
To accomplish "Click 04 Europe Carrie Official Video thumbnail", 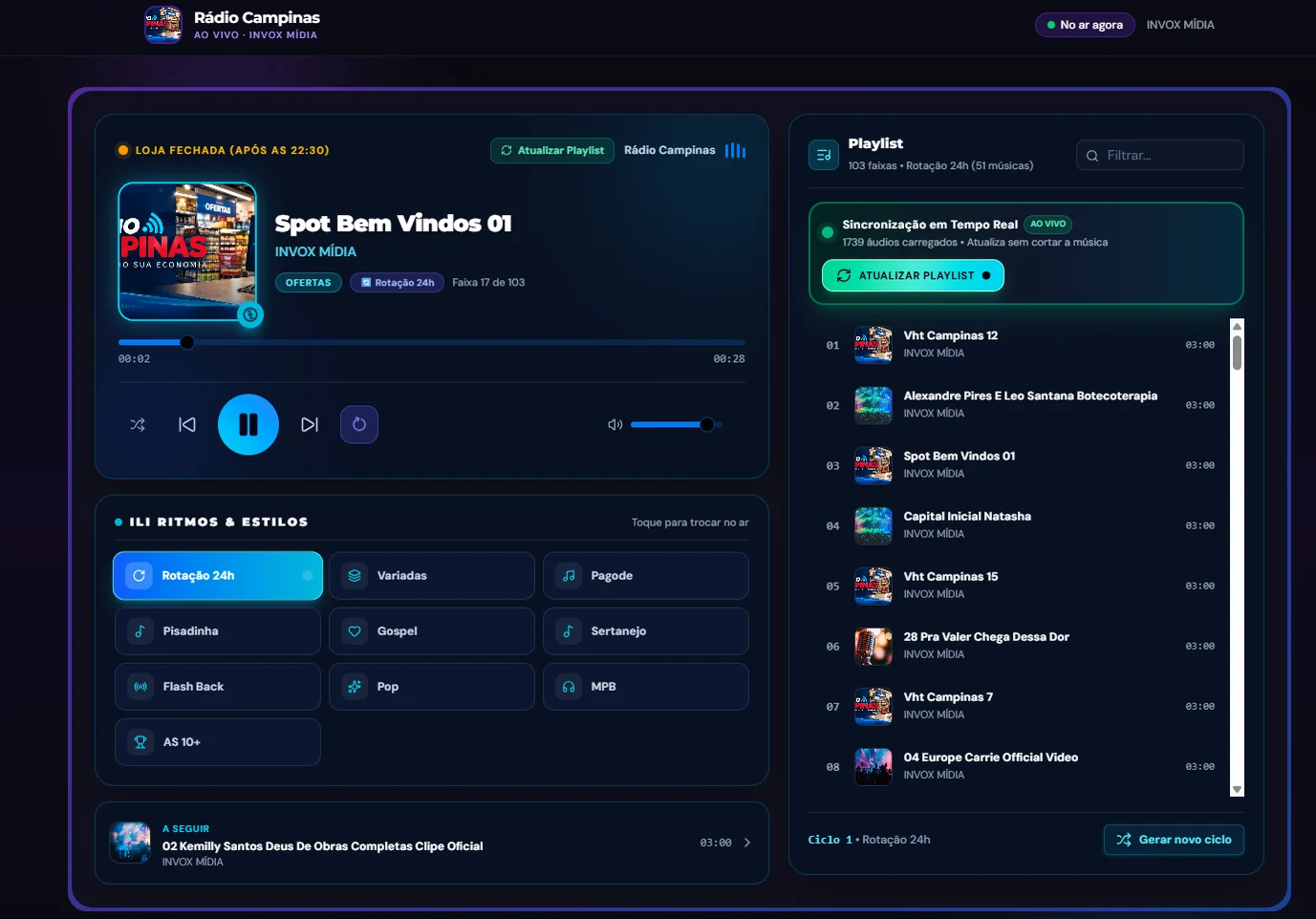I will (874, 766).
